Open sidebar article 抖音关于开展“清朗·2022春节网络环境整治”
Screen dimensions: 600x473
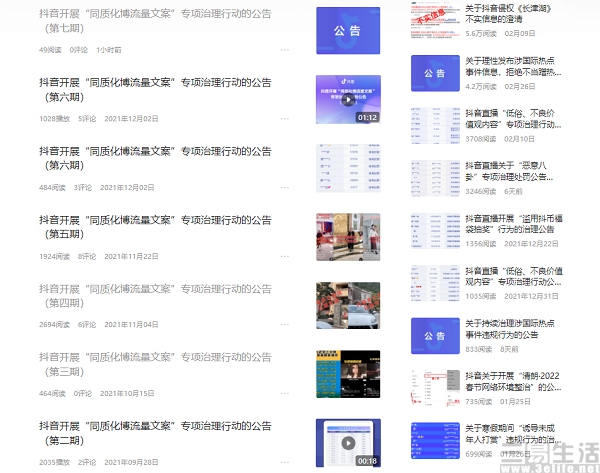tap(513, 382)
